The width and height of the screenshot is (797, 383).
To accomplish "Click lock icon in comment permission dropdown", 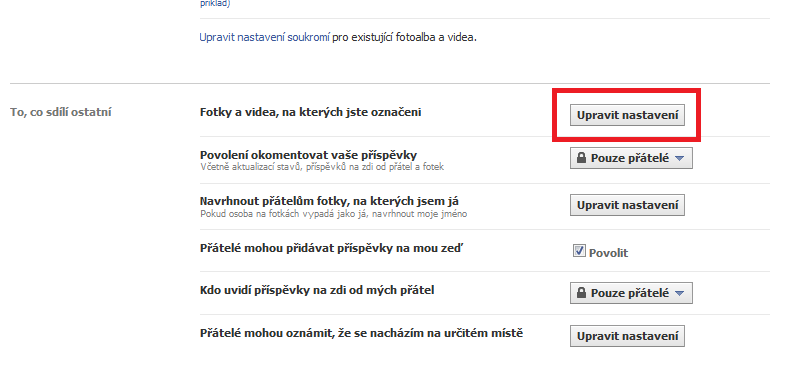I will (x=581, y=158).
